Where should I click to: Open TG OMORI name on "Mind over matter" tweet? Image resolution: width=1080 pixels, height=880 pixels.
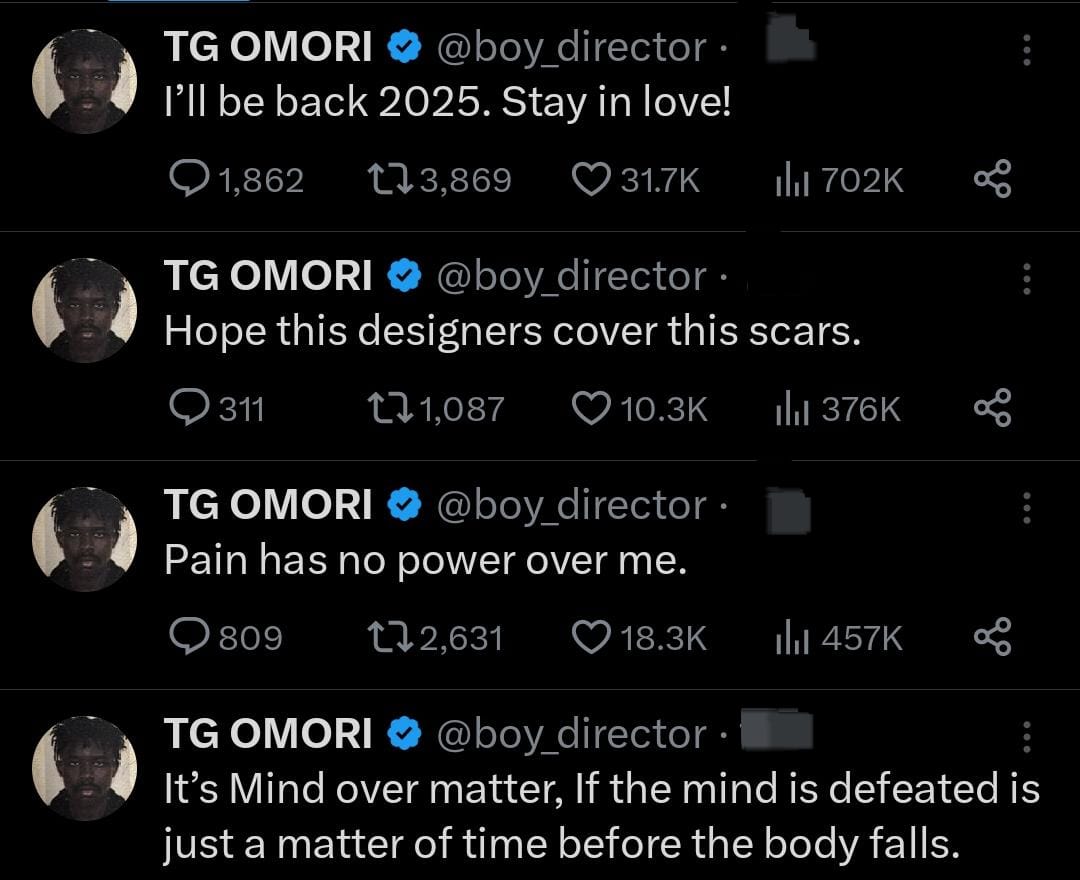click(268, 735)
